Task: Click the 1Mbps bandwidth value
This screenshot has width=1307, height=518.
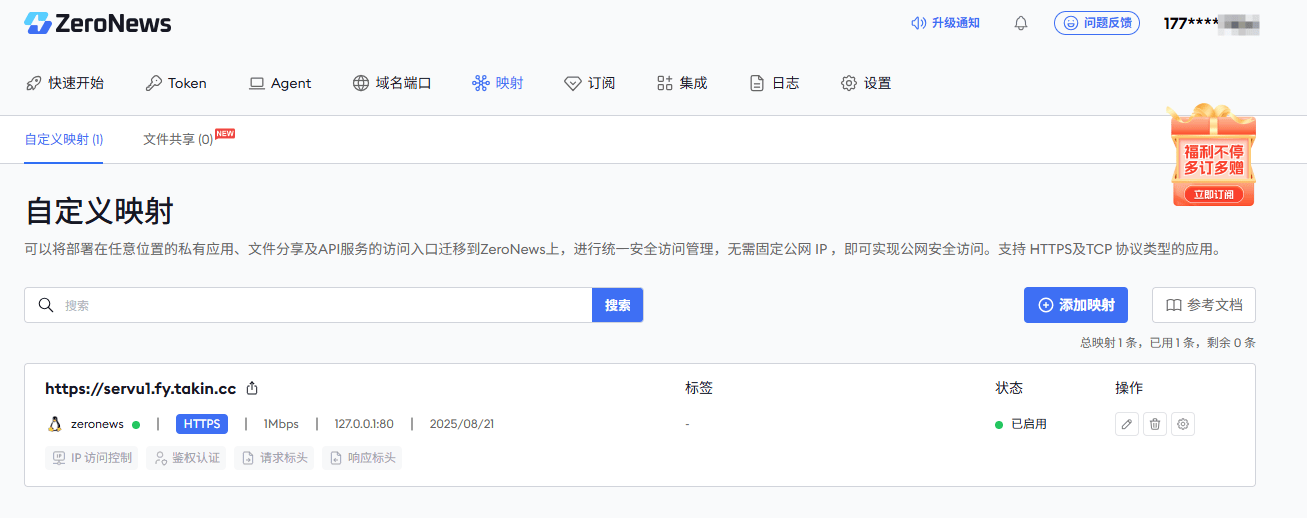Action: [281, 424]
